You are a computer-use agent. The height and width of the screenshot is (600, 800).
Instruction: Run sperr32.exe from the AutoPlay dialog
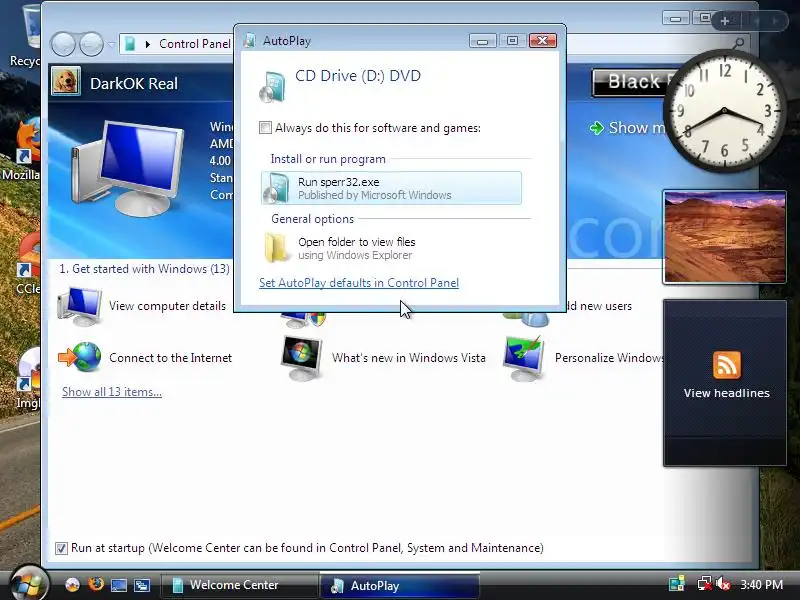click(x=391, y=188)
